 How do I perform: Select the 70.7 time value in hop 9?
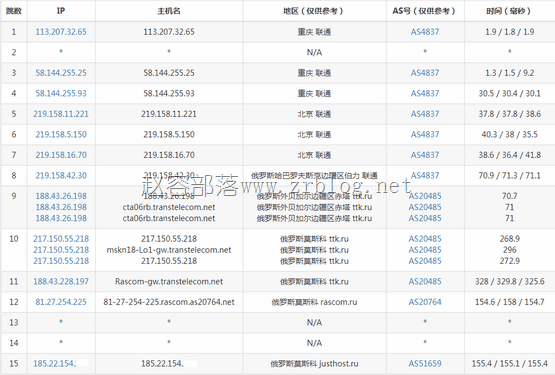[x=509, y=196]
